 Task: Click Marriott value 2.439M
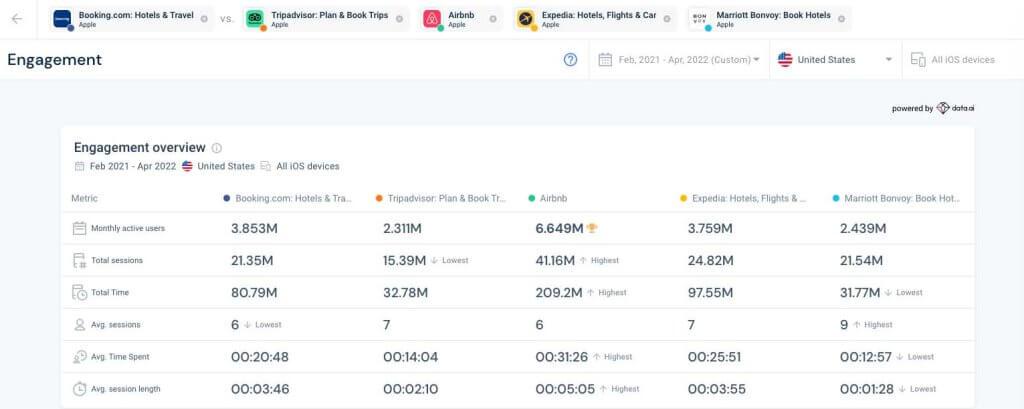point(863,229)
